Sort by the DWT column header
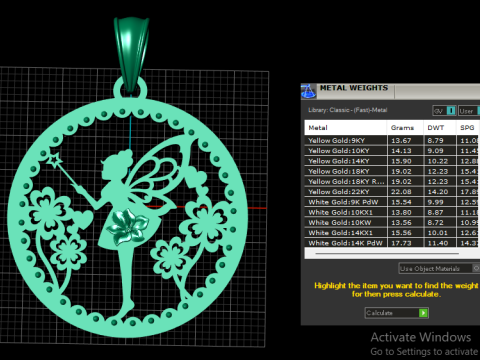The image size is (480, 360). click(x=439, y=128)
